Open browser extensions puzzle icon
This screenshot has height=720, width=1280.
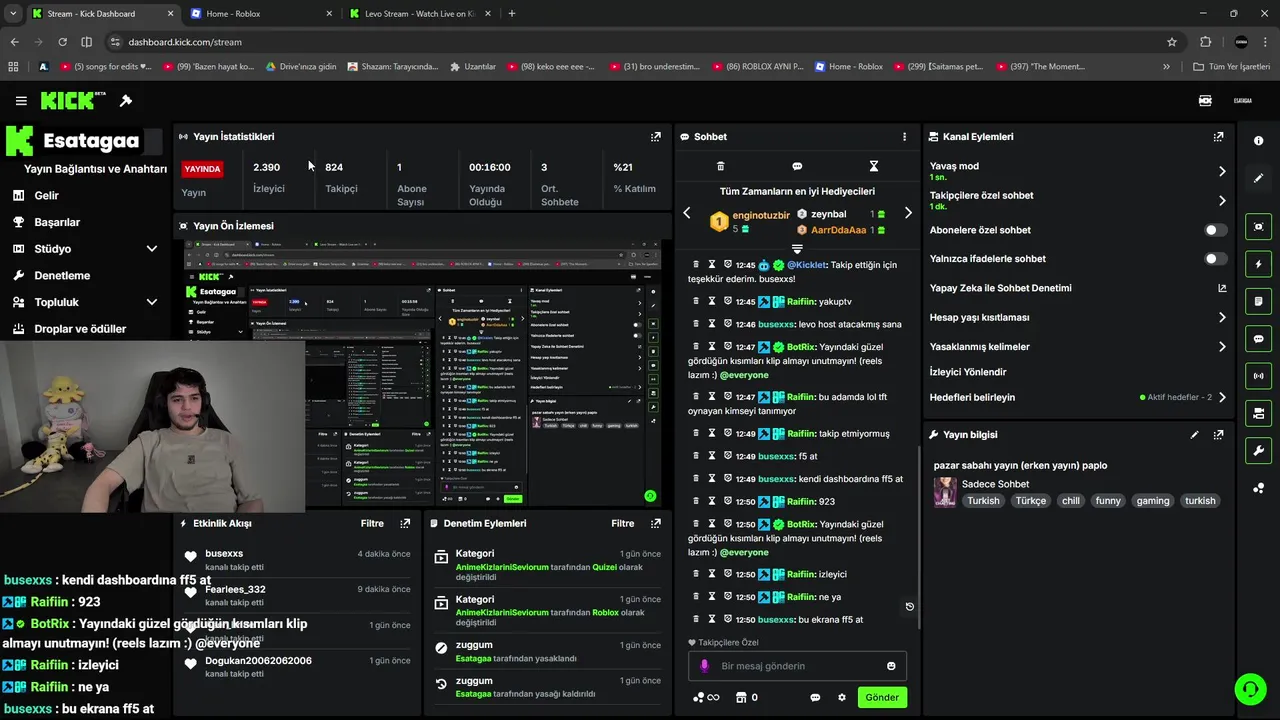pos(1205,42)
